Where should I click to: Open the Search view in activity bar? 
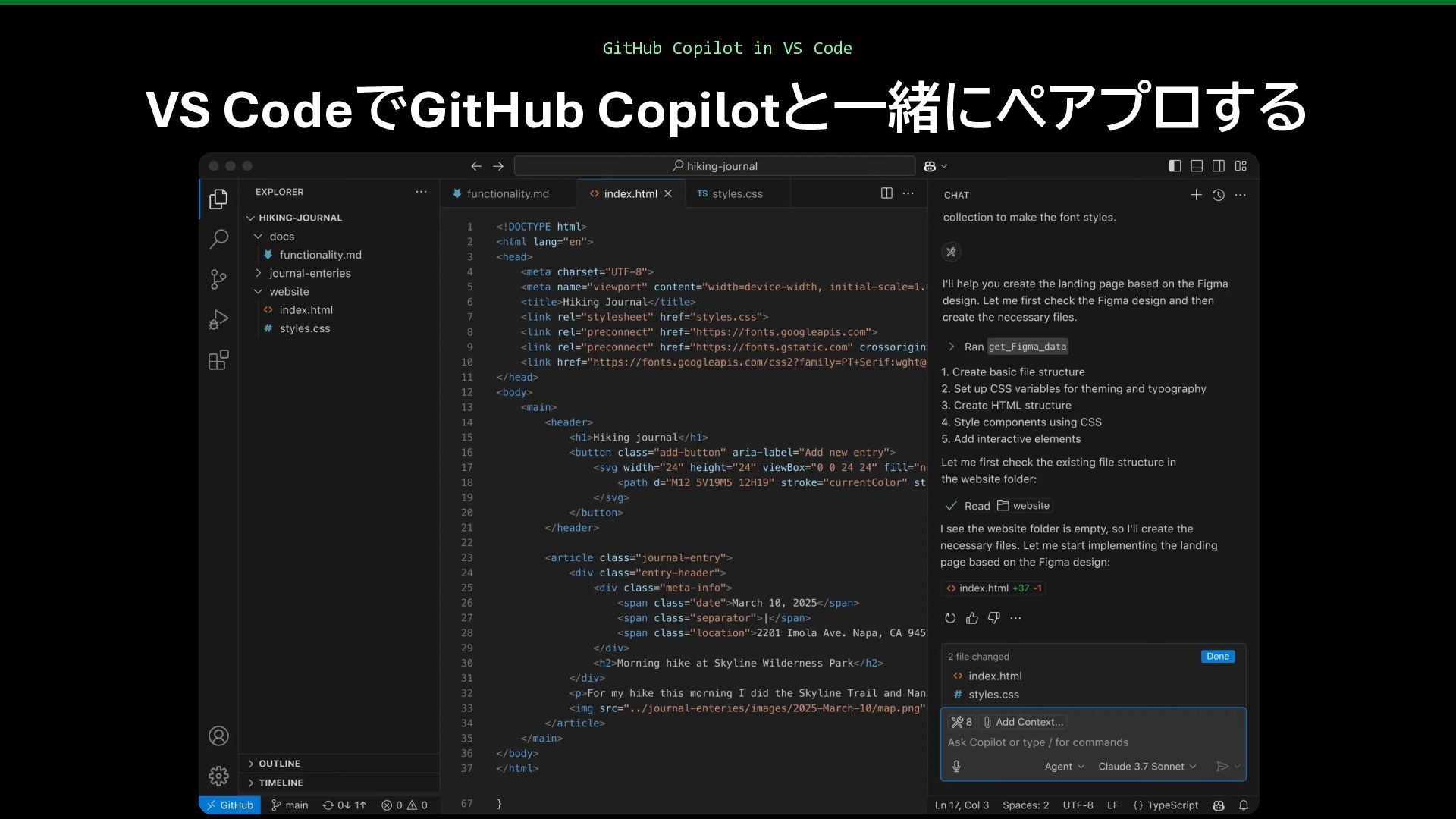[218, 239]
